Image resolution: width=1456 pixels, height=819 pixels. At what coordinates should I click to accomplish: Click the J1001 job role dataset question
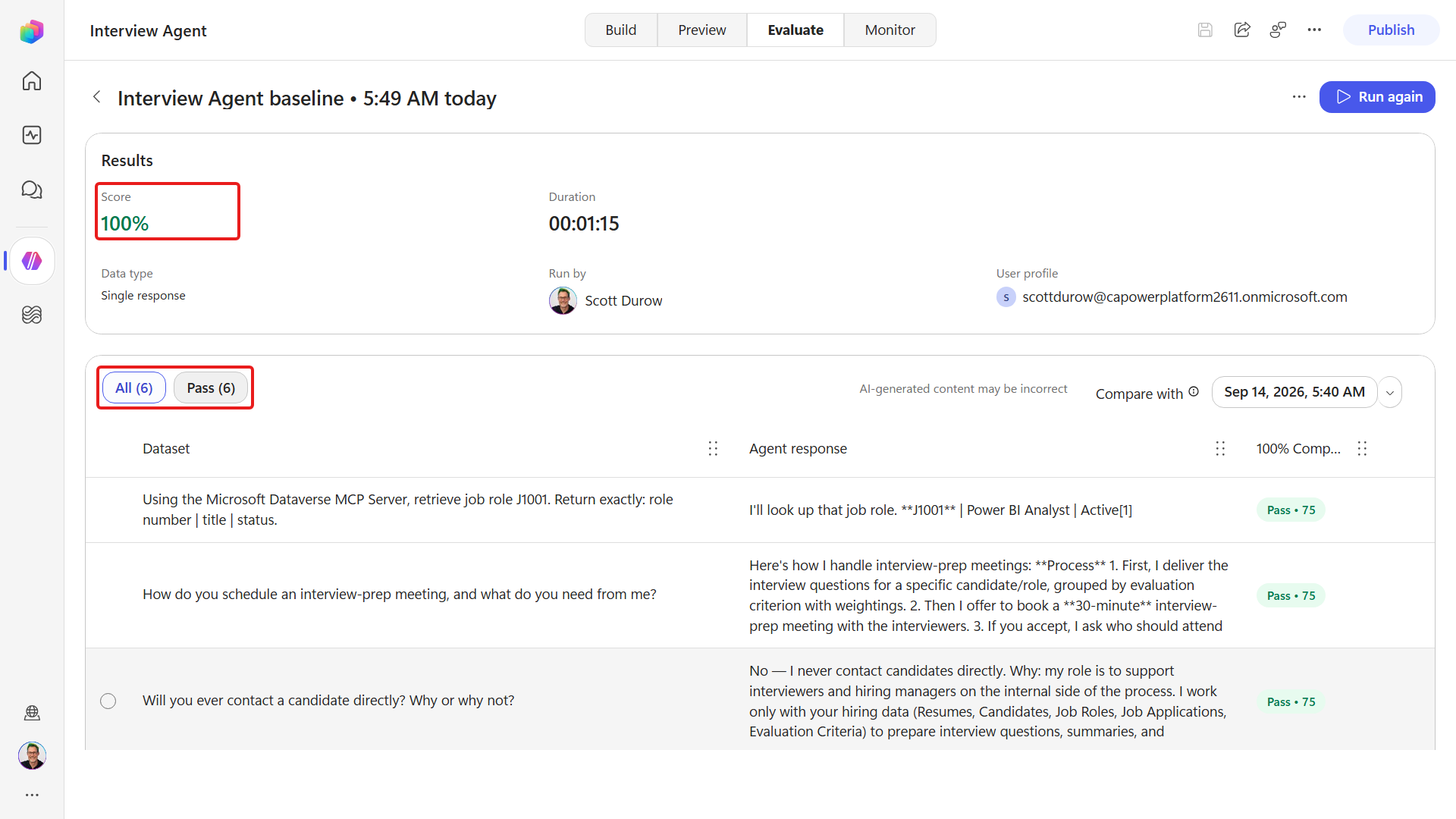(408, 510)
